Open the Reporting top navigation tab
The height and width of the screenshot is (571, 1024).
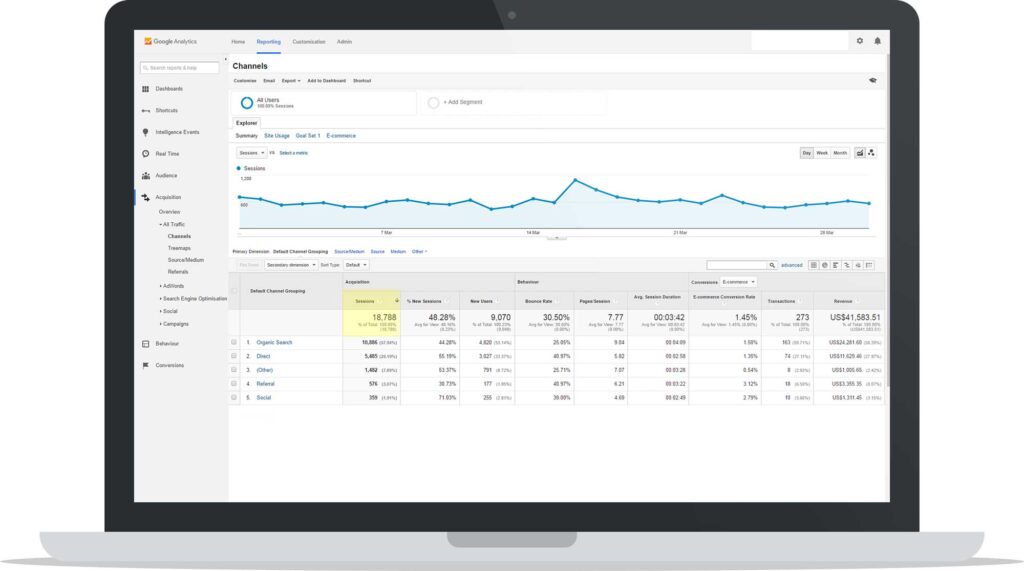pyautogui.click(x=268, y=42)
